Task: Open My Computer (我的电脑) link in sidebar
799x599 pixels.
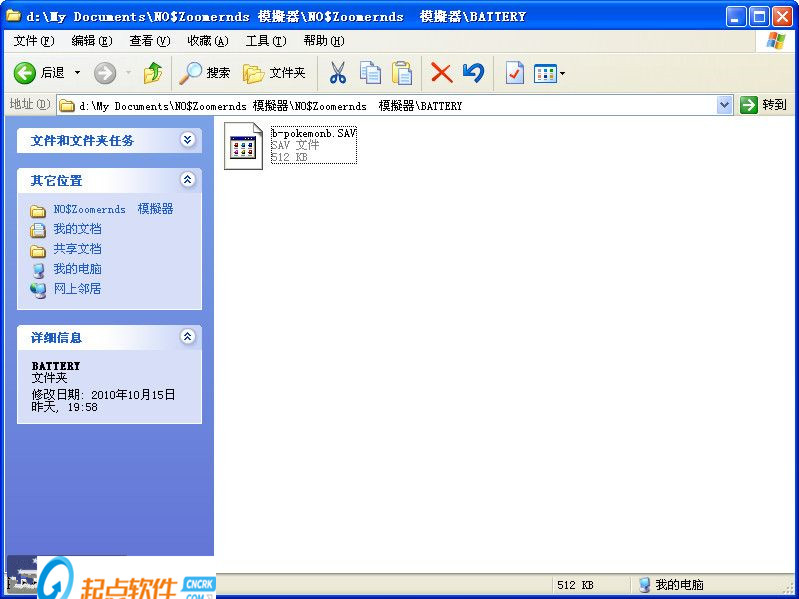Action: click(x=77, y=268)
